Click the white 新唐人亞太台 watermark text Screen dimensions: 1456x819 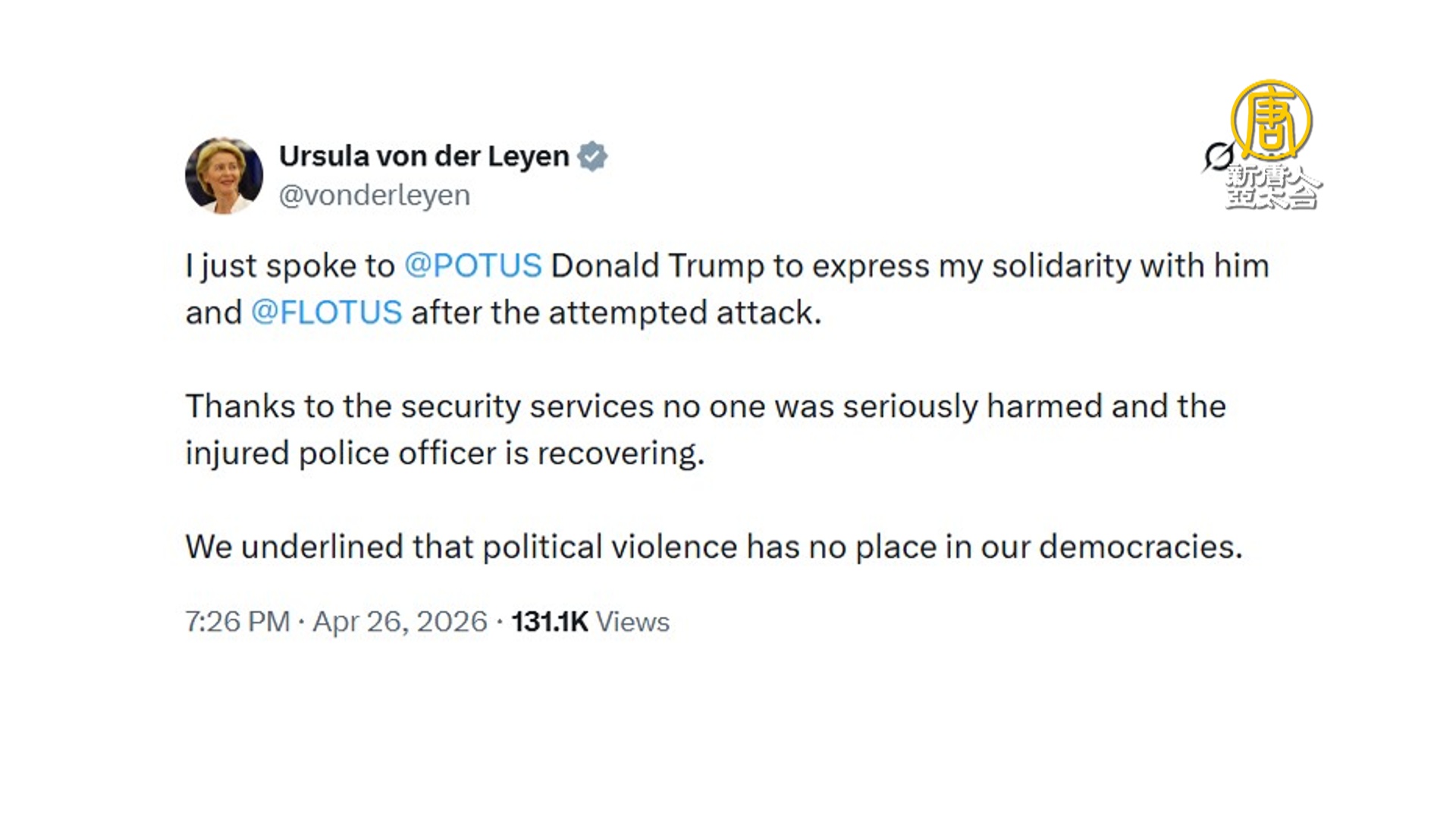pyautogui.click(x=1272, y=187)
